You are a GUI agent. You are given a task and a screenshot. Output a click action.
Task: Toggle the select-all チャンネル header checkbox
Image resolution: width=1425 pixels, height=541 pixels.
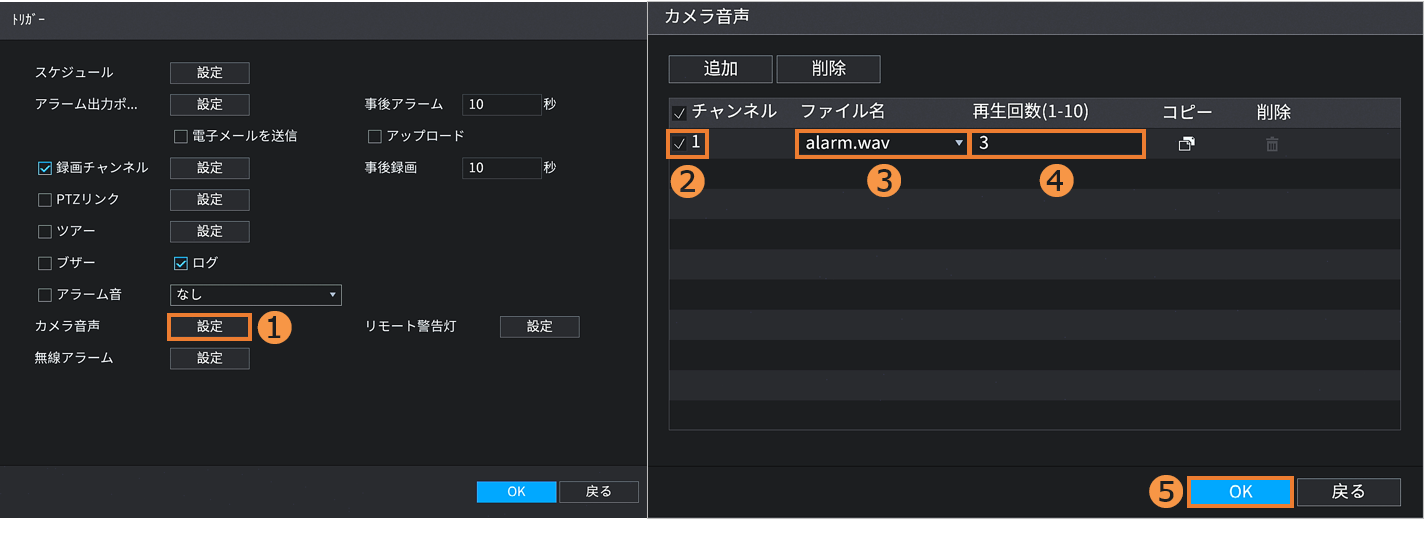680,113
